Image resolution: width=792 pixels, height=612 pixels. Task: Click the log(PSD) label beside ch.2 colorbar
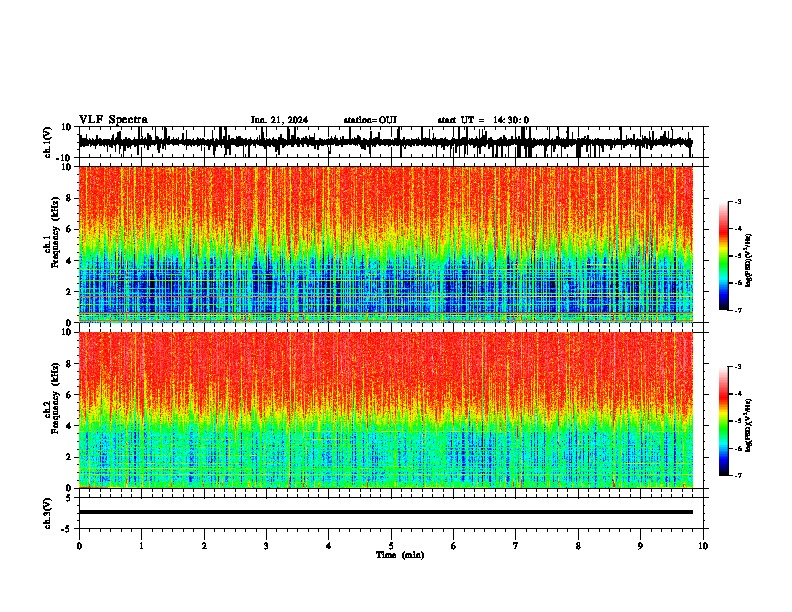tap(749, 425)
